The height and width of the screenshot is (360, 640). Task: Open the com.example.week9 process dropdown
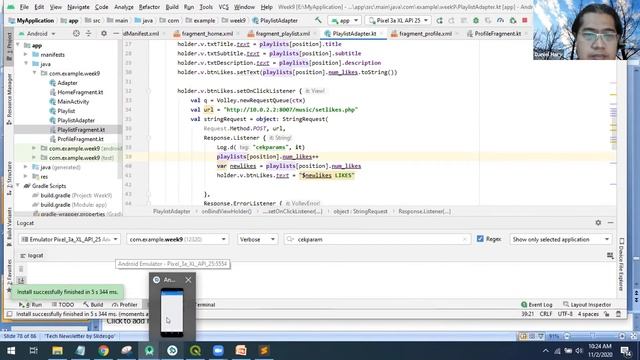click(x=178, y=239)
